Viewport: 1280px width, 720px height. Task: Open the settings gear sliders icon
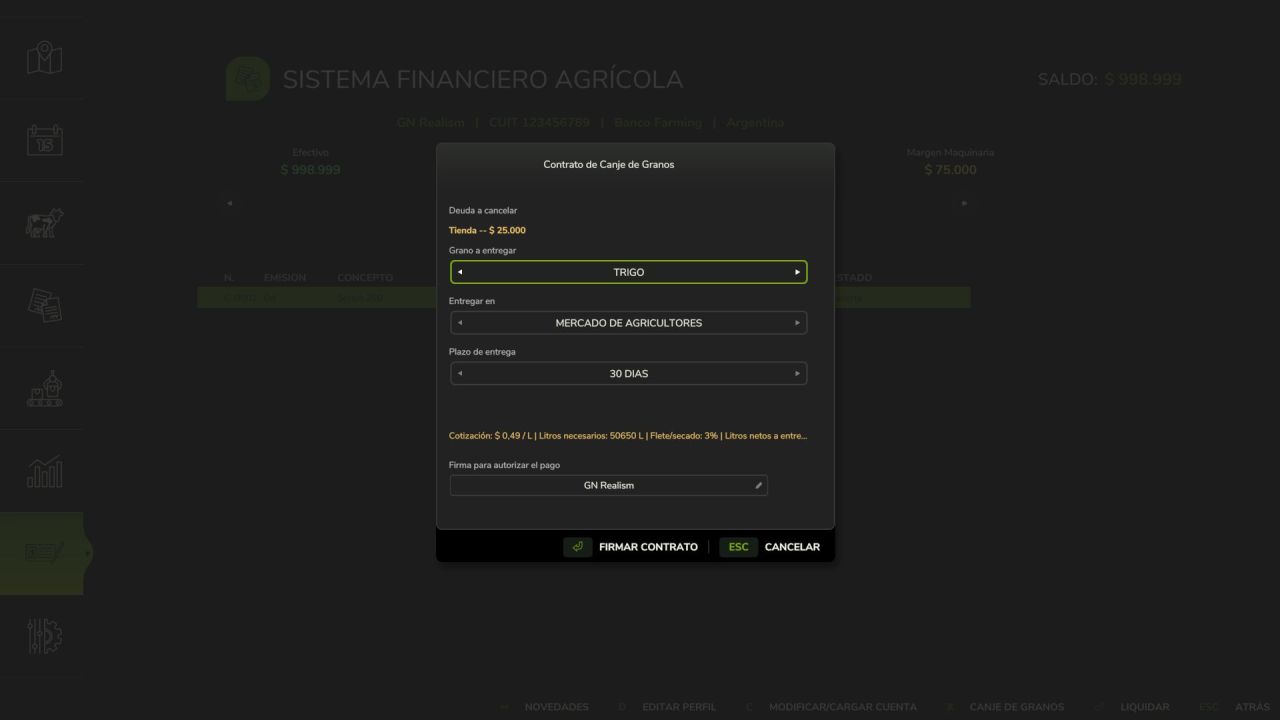coord(44,636)
